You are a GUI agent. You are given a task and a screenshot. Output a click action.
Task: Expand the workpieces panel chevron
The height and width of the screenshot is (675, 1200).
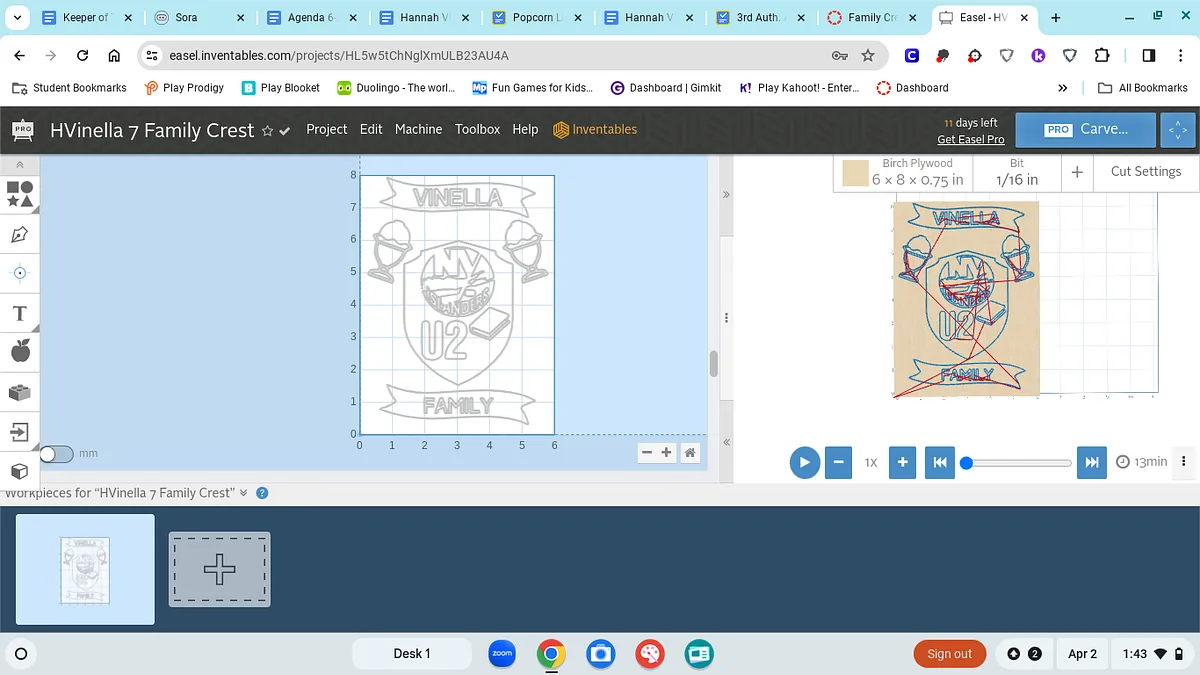pyautogui.click(x=244, y=493)
